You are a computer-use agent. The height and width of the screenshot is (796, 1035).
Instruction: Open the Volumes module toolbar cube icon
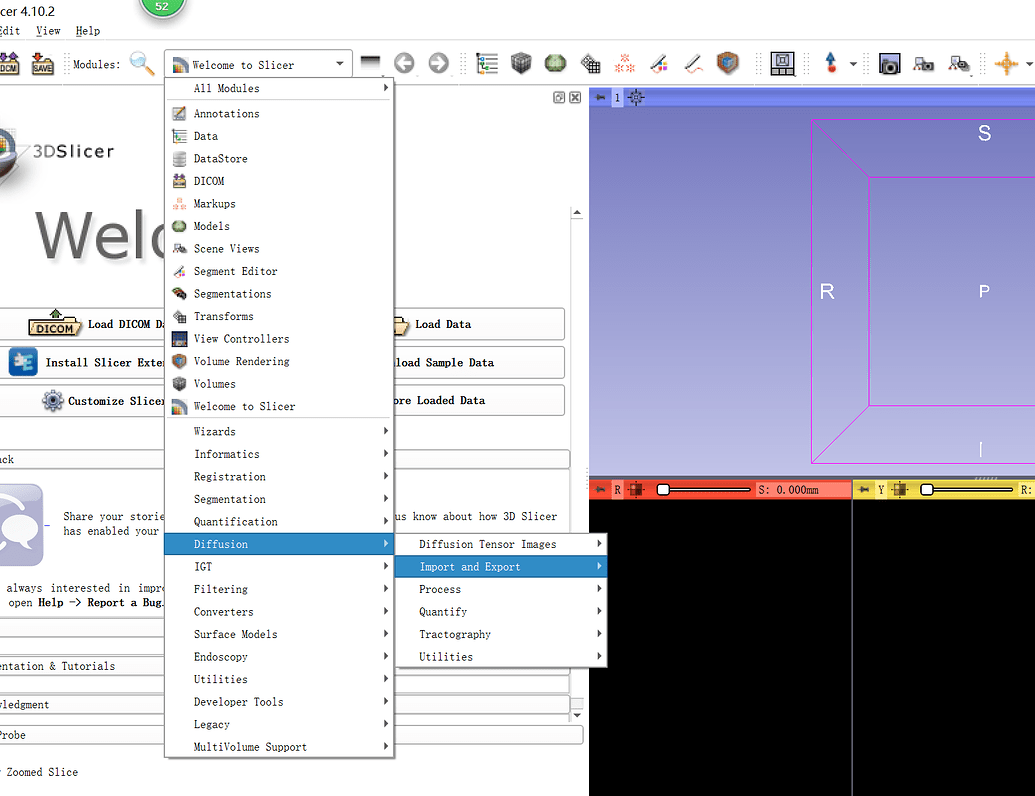(521, 63)
